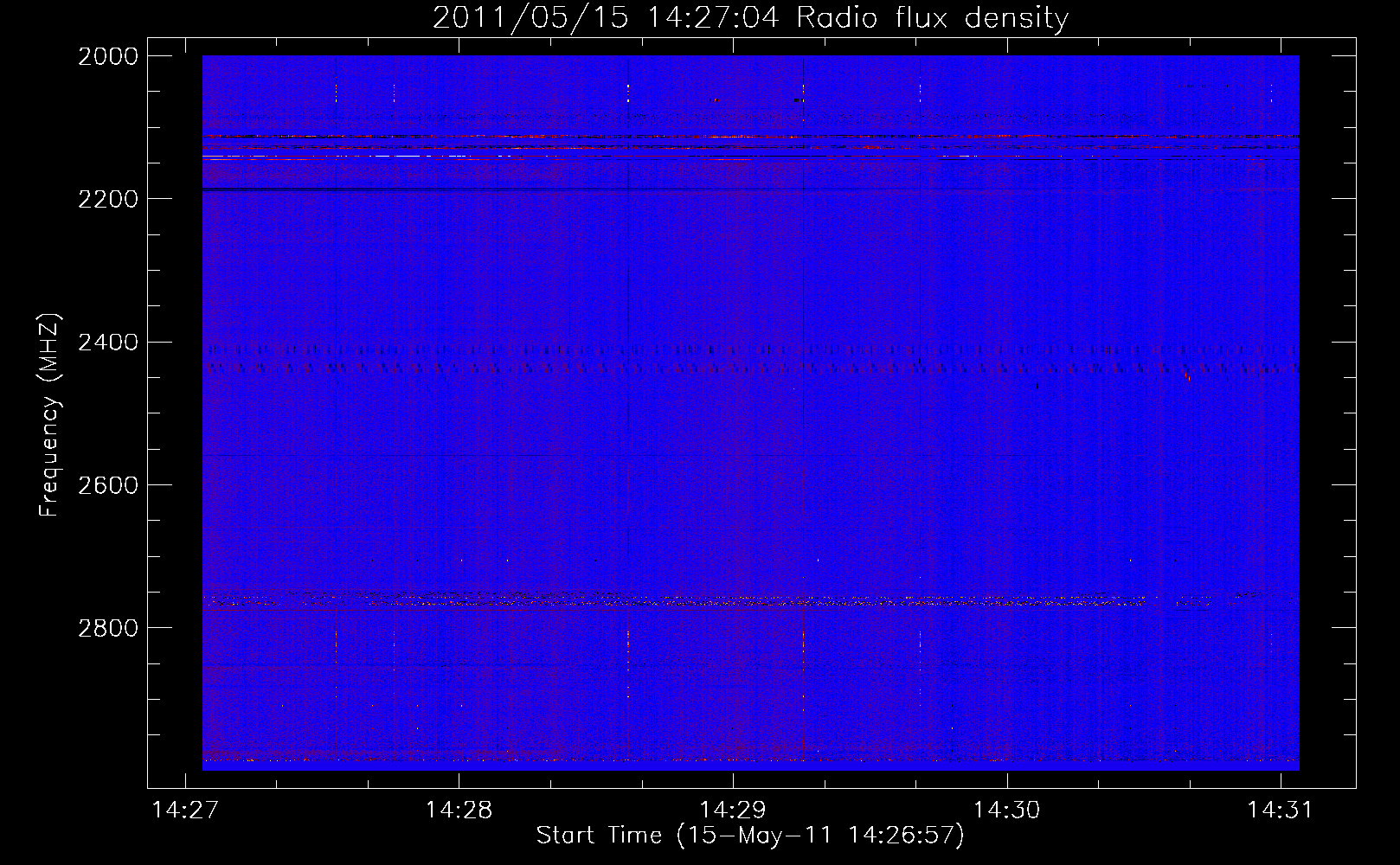1400x865 pixels.
Task: Click the 14:27 time tick label
Action: point(185,811)
